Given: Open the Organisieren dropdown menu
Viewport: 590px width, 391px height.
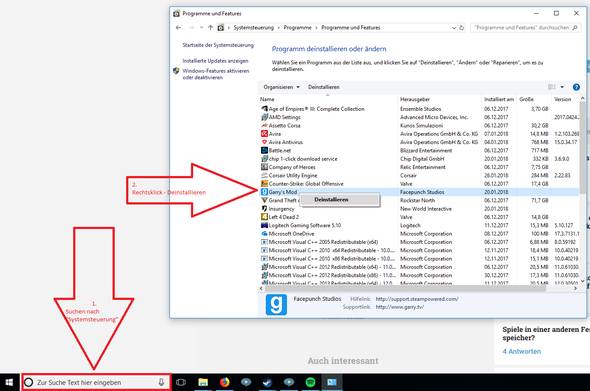Looking at the screenshot, I should click(x=281, y=87).
